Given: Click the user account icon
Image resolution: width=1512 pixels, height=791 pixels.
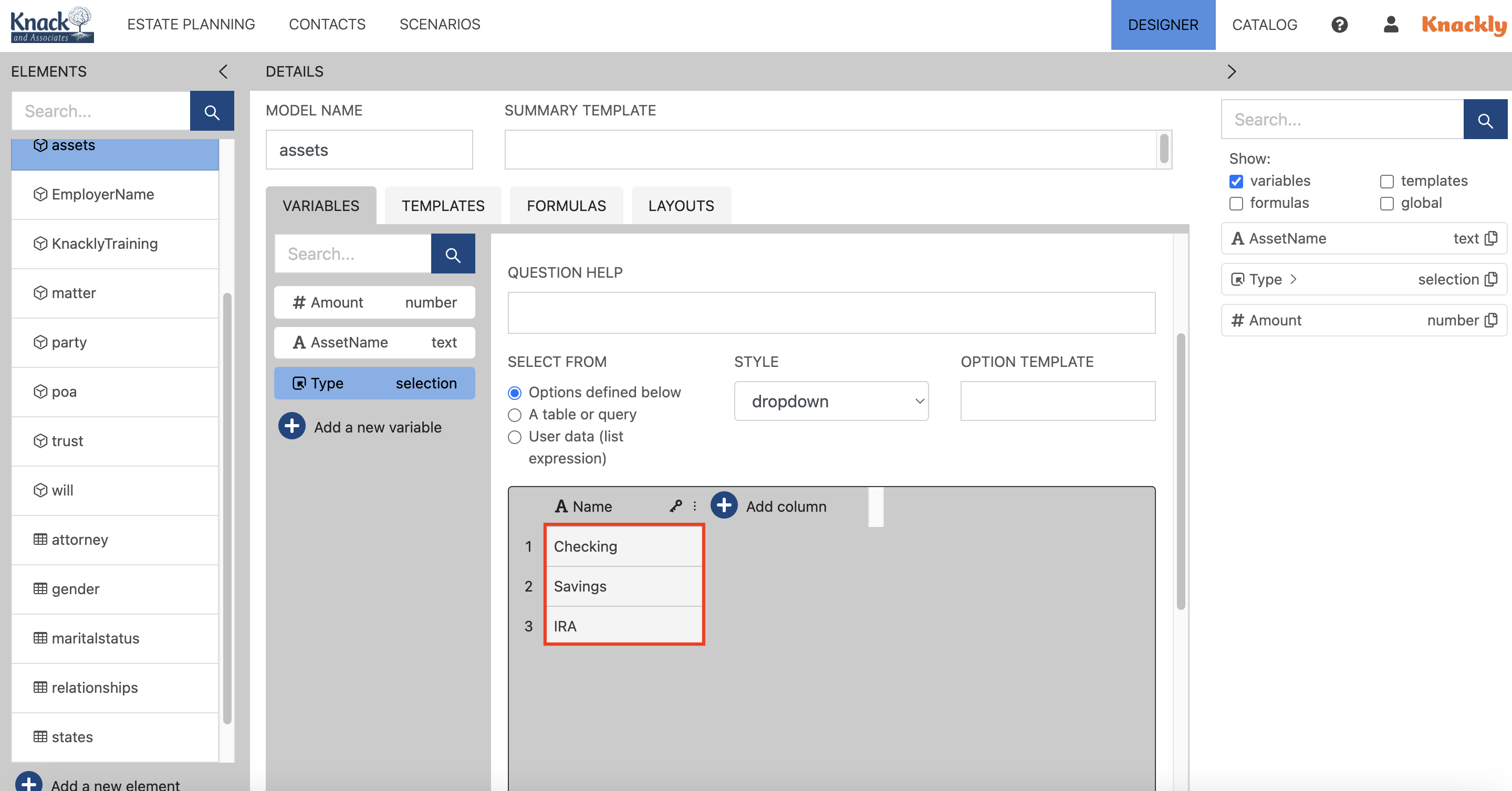Looking at the screenshot, I should pyautogui.click(x=1390, y=25).
